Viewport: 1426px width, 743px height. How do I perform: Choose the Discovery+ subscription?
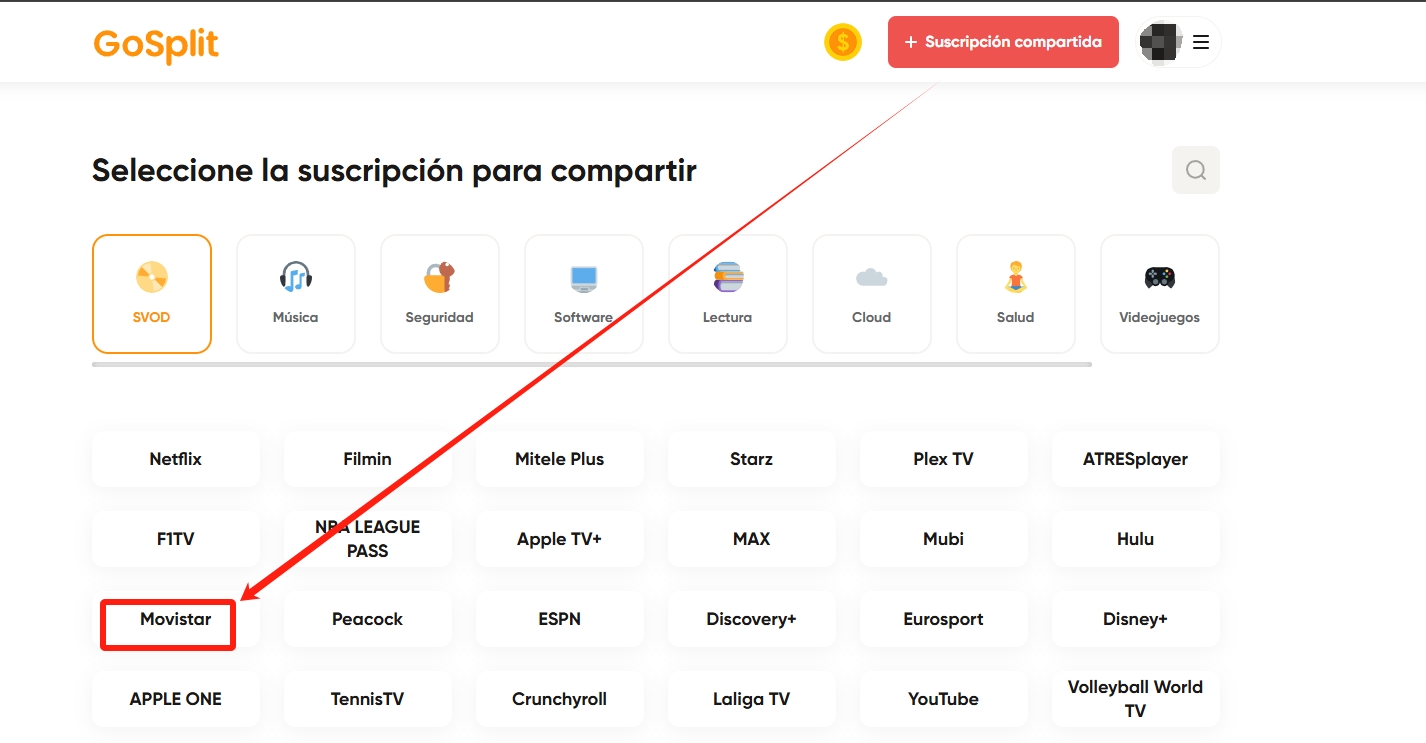tap(752, 619)
